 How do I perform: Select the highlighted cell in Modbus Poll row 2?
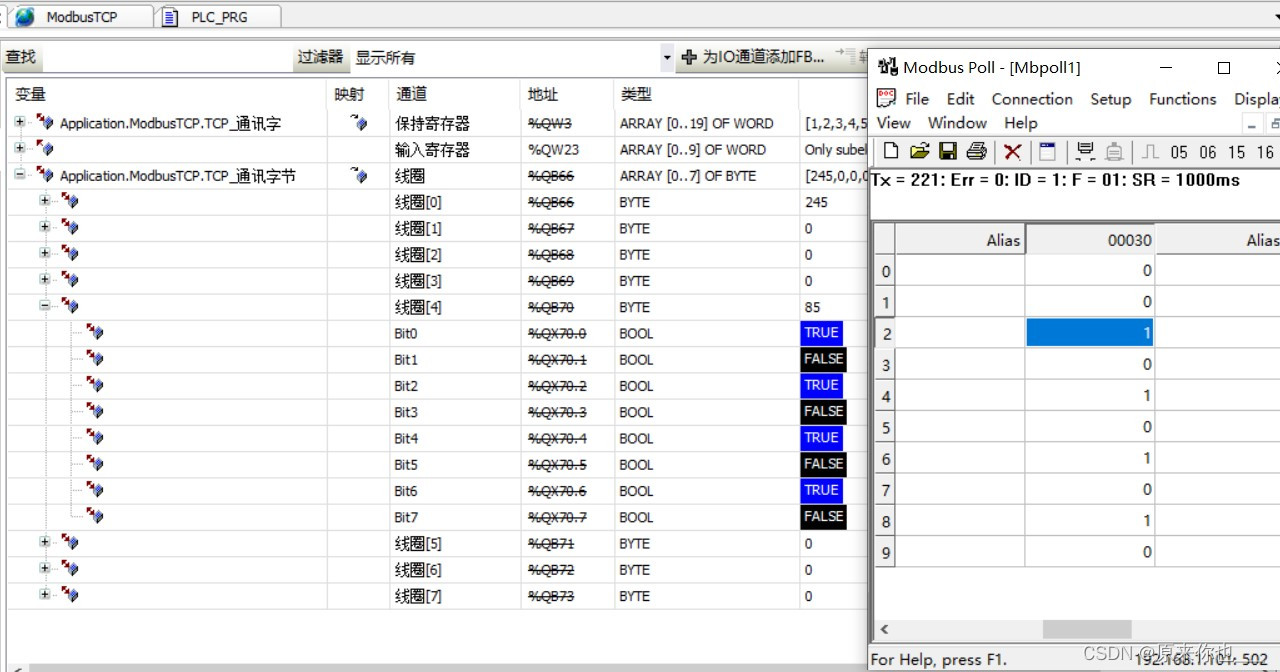tap(1090, 333)
